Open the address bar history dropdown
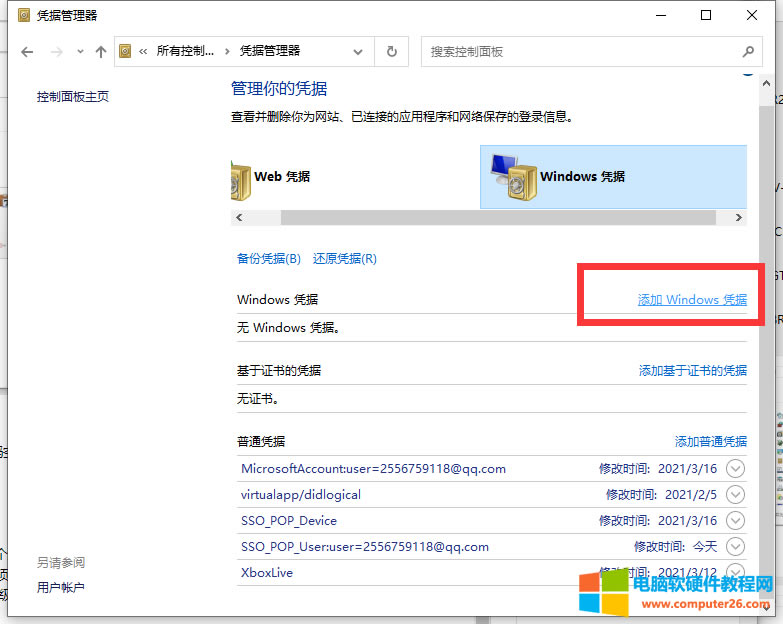 click(358, 51)
